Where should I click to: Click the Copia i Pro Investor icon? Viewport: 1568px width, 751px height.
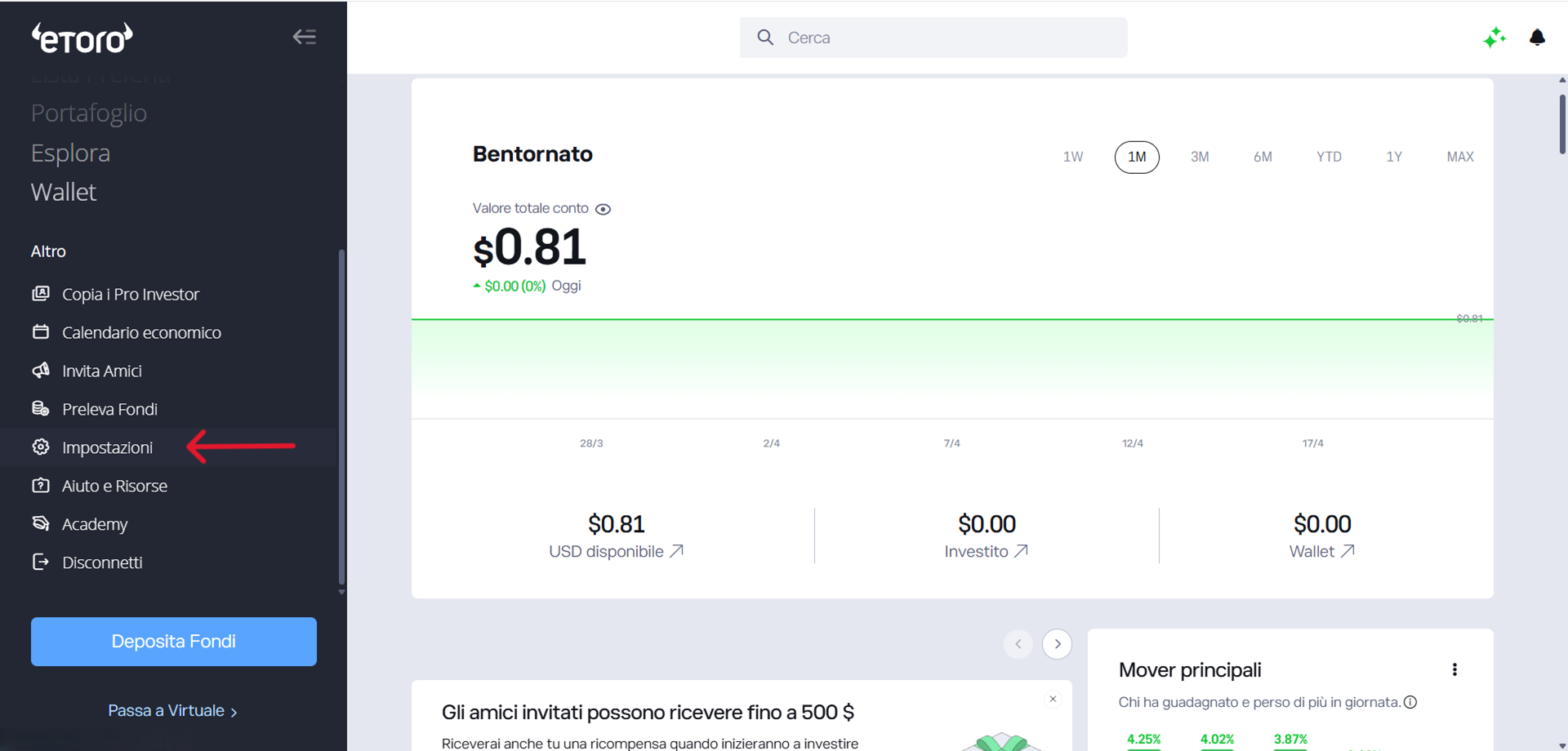(x=41, y=294)
